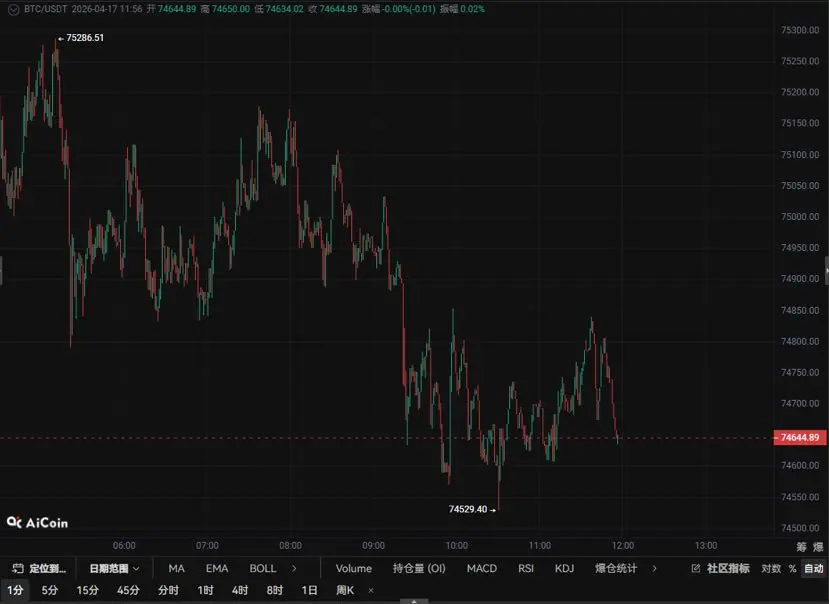The height and width of the screenshot is (604, 829).
Task: Click the 10:00 time axis label
Action: [x=456, y=545]
